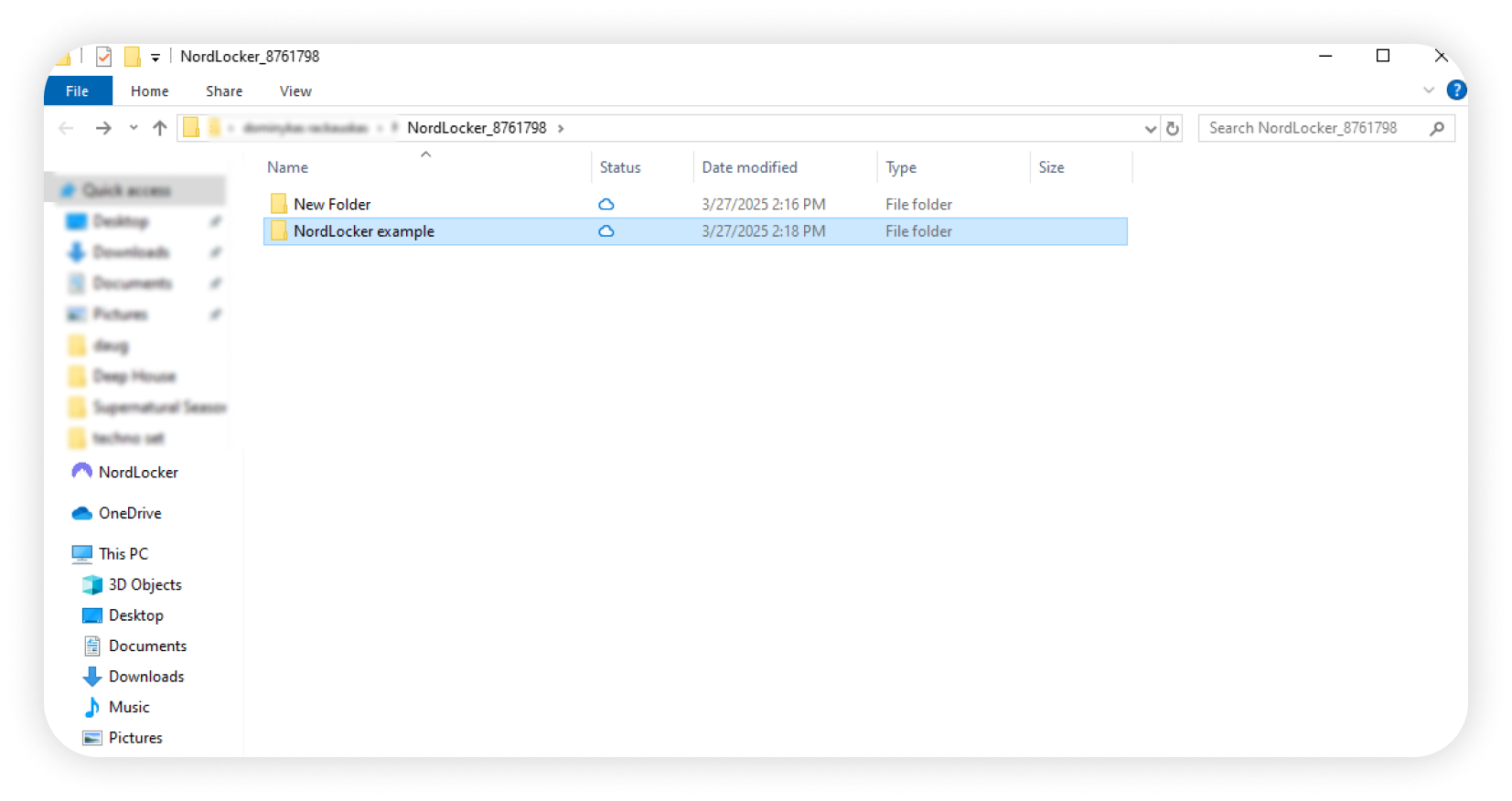
Task: Click the 3D Objects cube icon
Action: coord(92,585)
